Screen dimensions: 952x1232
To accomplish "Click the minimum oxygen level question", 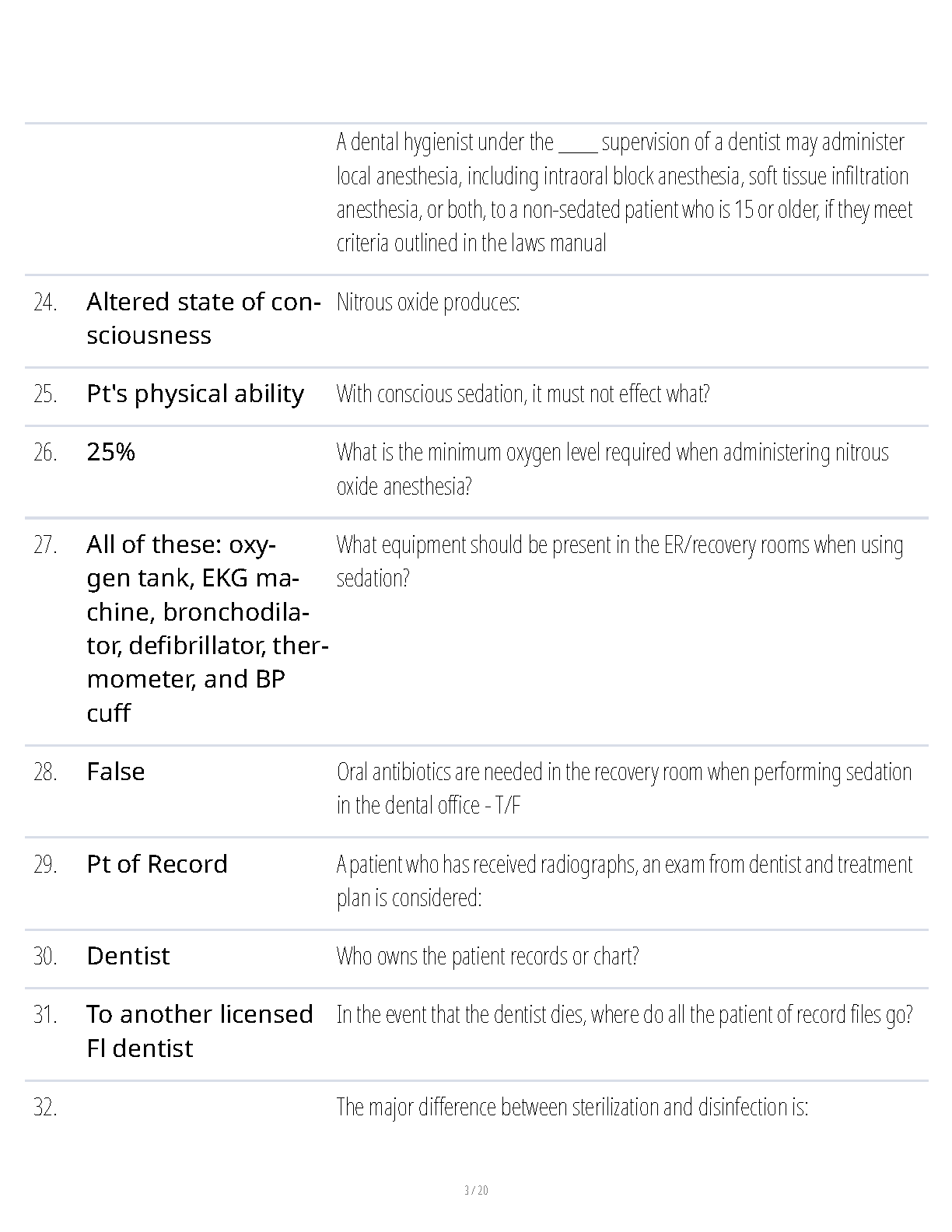I will (613, 469).
